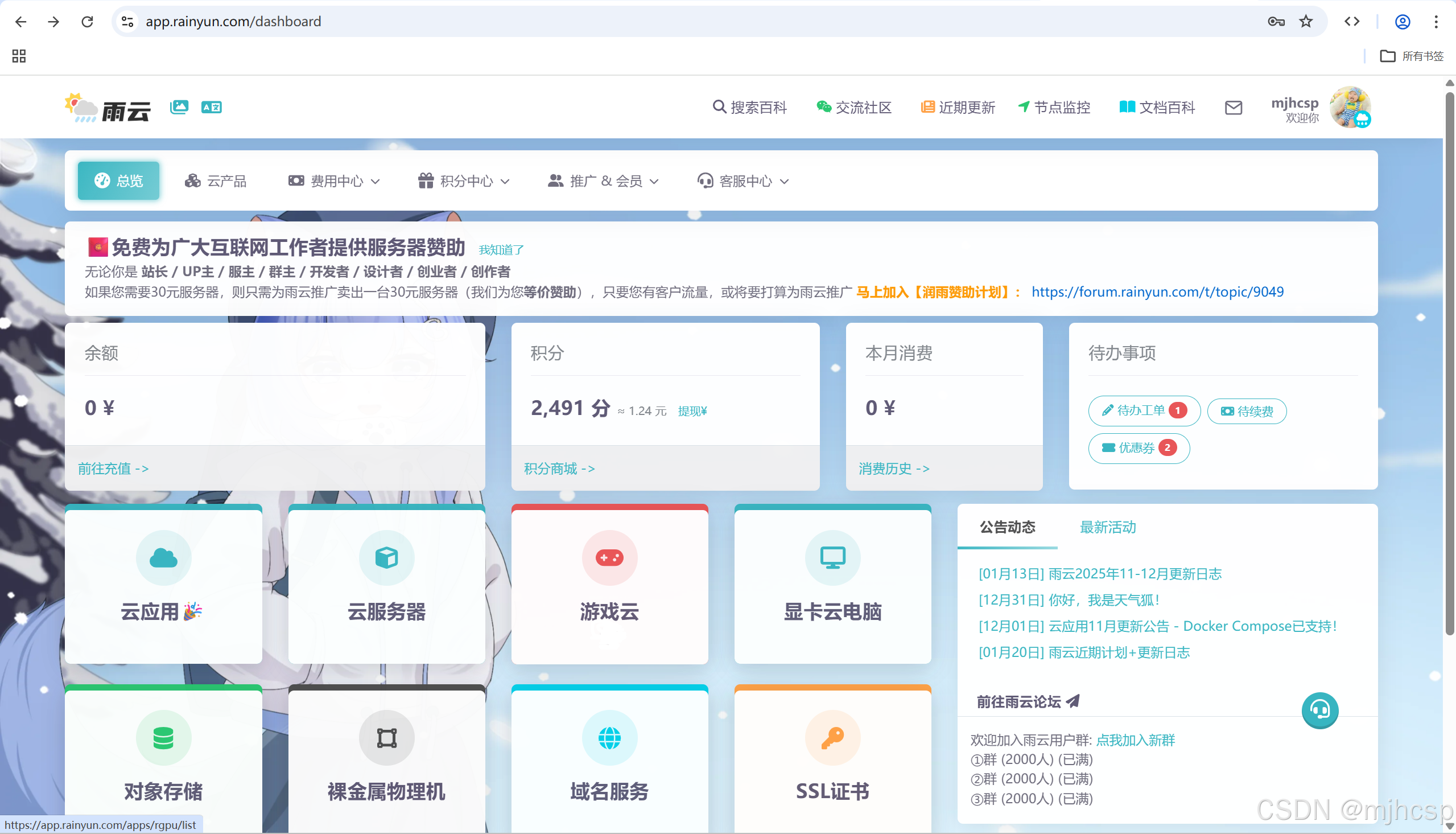This screenshot has height=834, width=1456.
Task: Click the background image switcher icon
Action: (x=179, y=107)
